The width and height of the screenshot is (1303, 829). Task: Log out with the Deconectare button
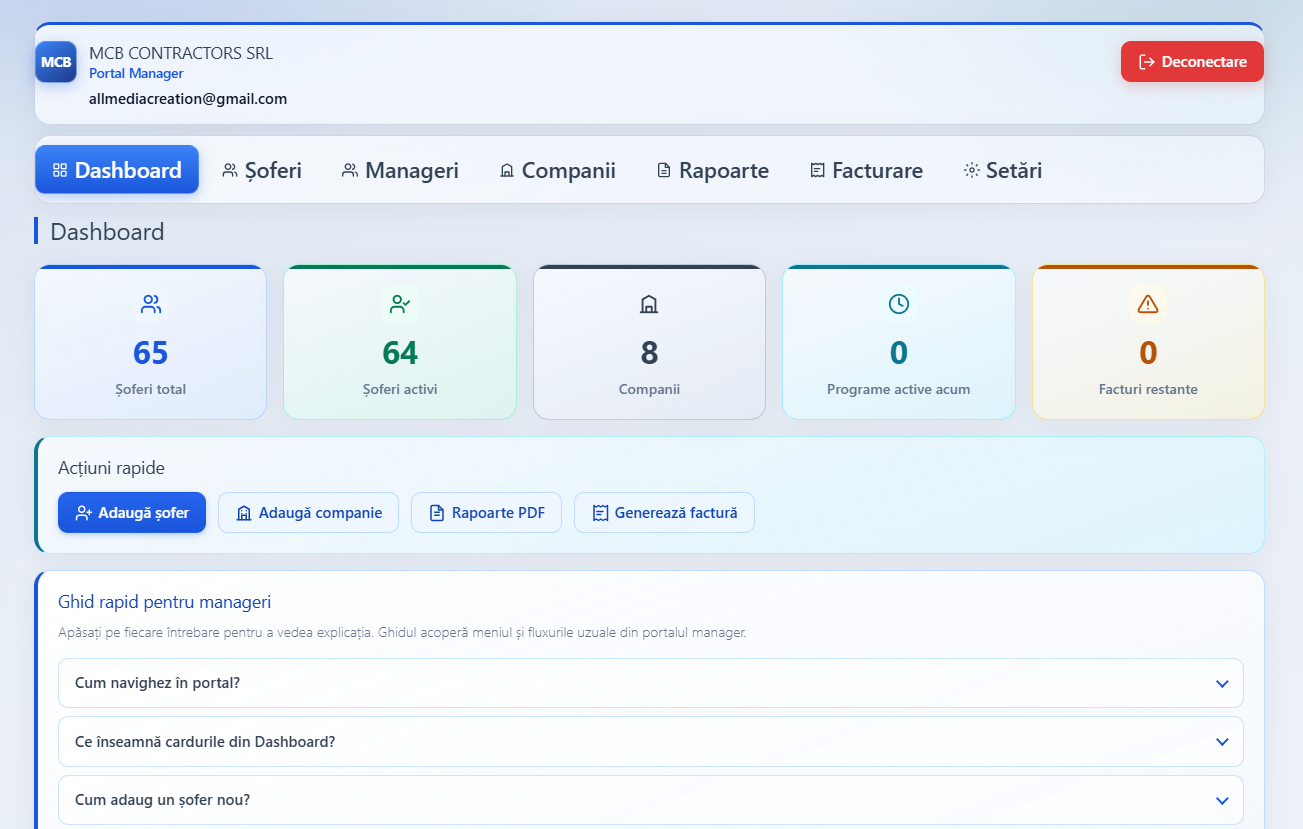[x=1192, y=62]
